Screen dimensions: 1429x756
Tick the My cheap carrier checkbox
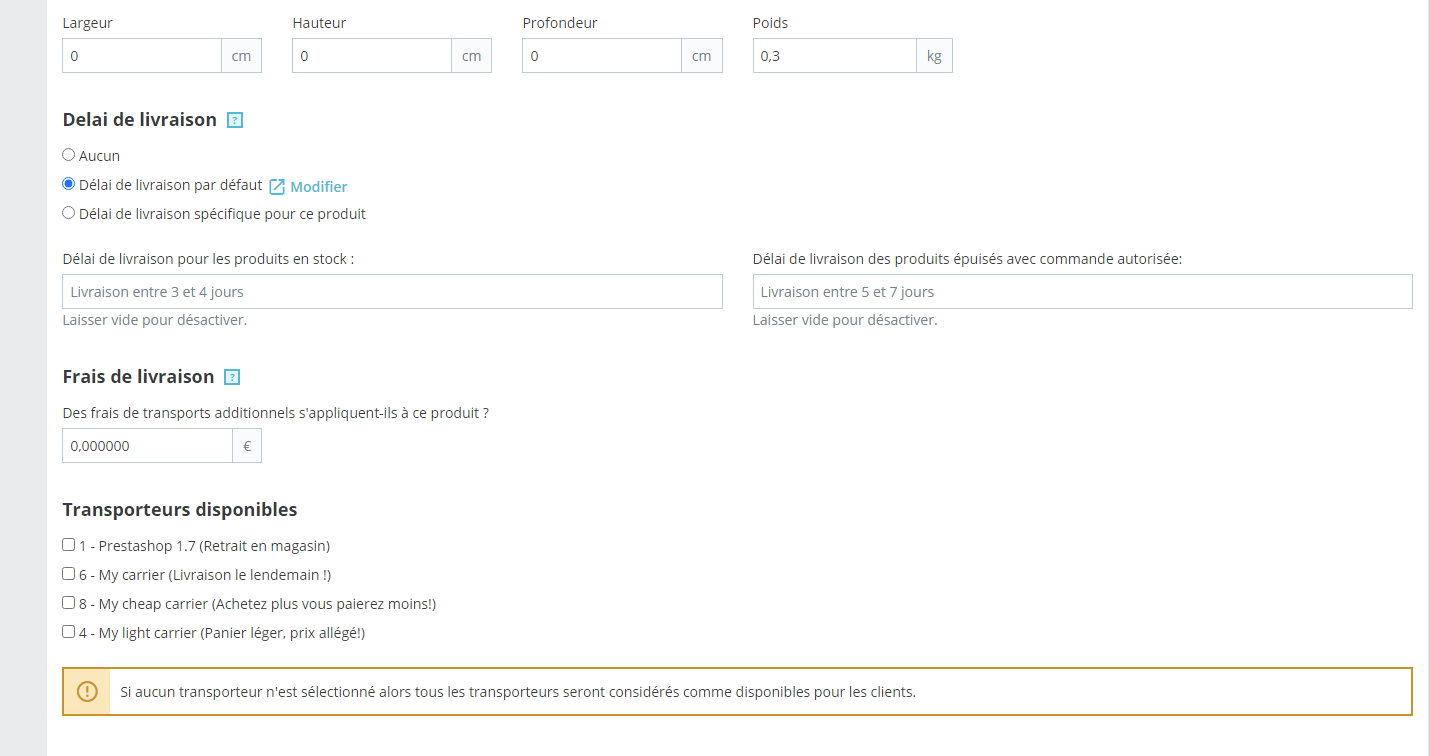click(x=69, y=603)
